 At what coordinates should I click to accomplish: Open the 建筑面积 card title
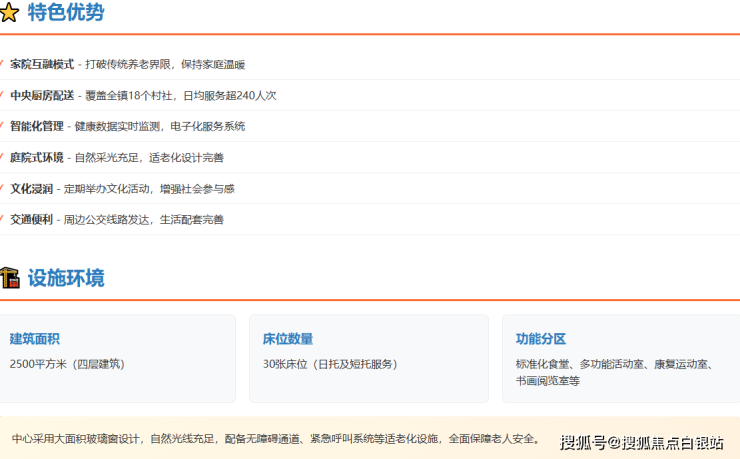click(x=35, y=339)
